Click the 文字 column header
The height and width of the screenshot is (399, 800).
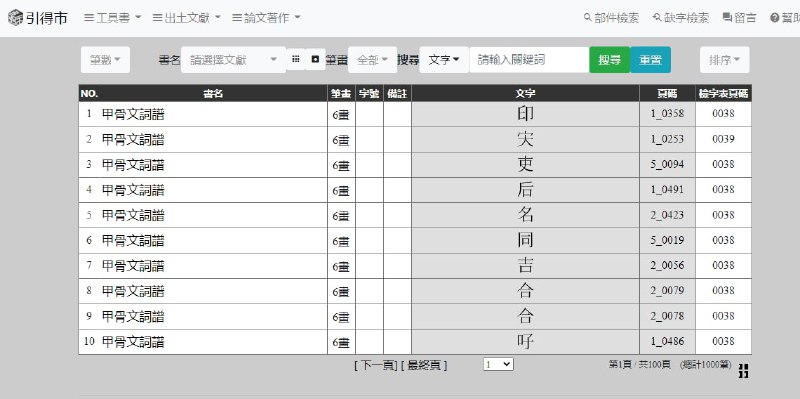pyautogui.click(x=525, y=93)
